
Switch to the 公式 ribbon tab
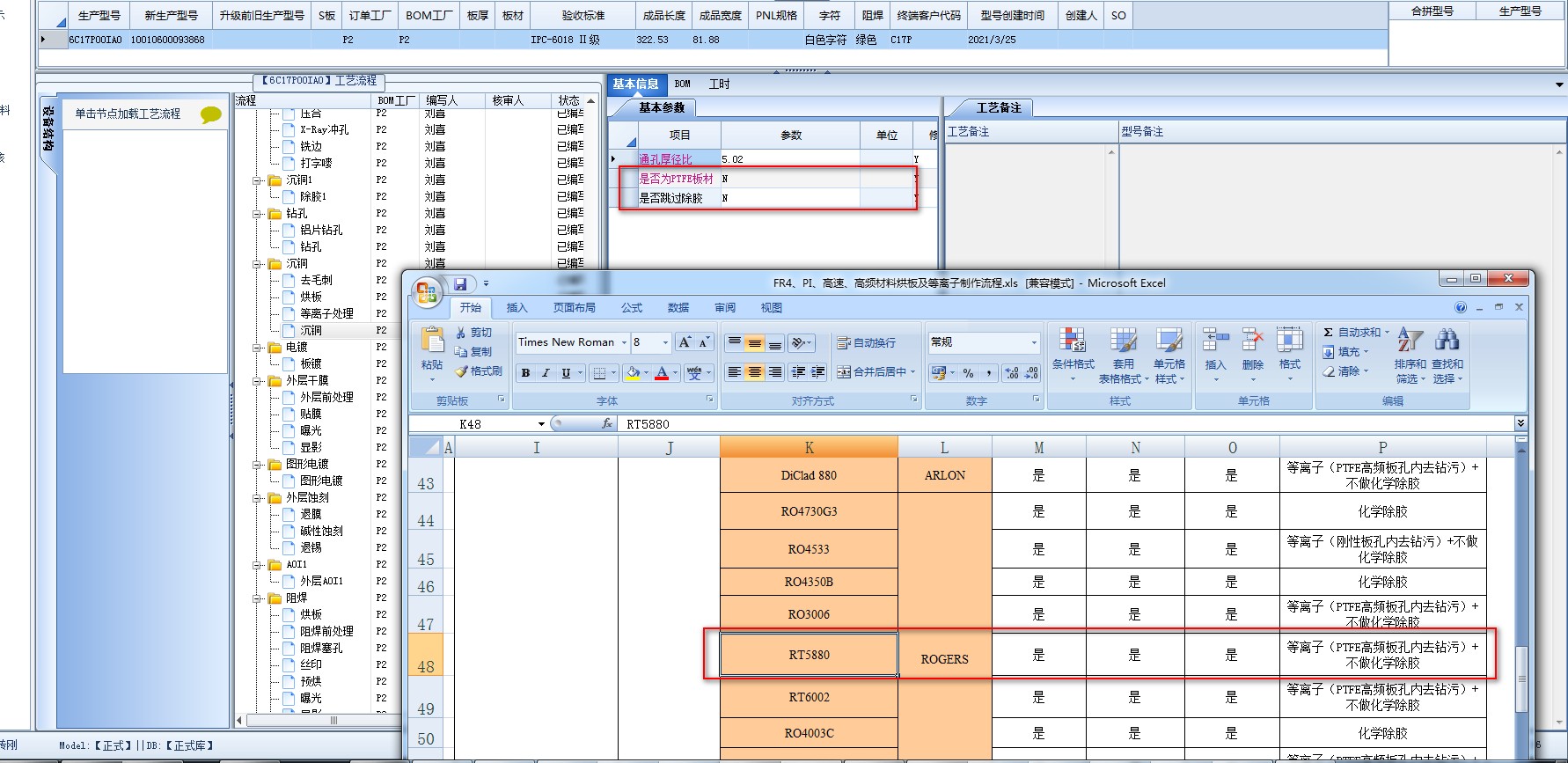click(x=632, y=308)
